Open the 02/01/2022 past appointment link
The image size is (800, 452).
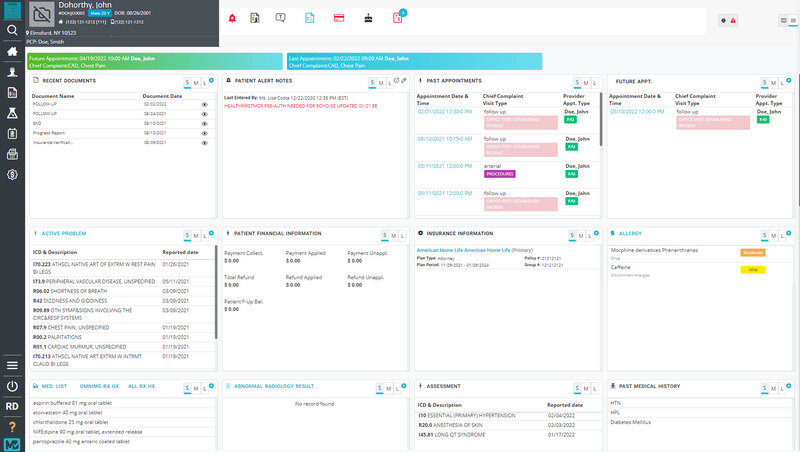pyautogui.click(x=445, y=111)
